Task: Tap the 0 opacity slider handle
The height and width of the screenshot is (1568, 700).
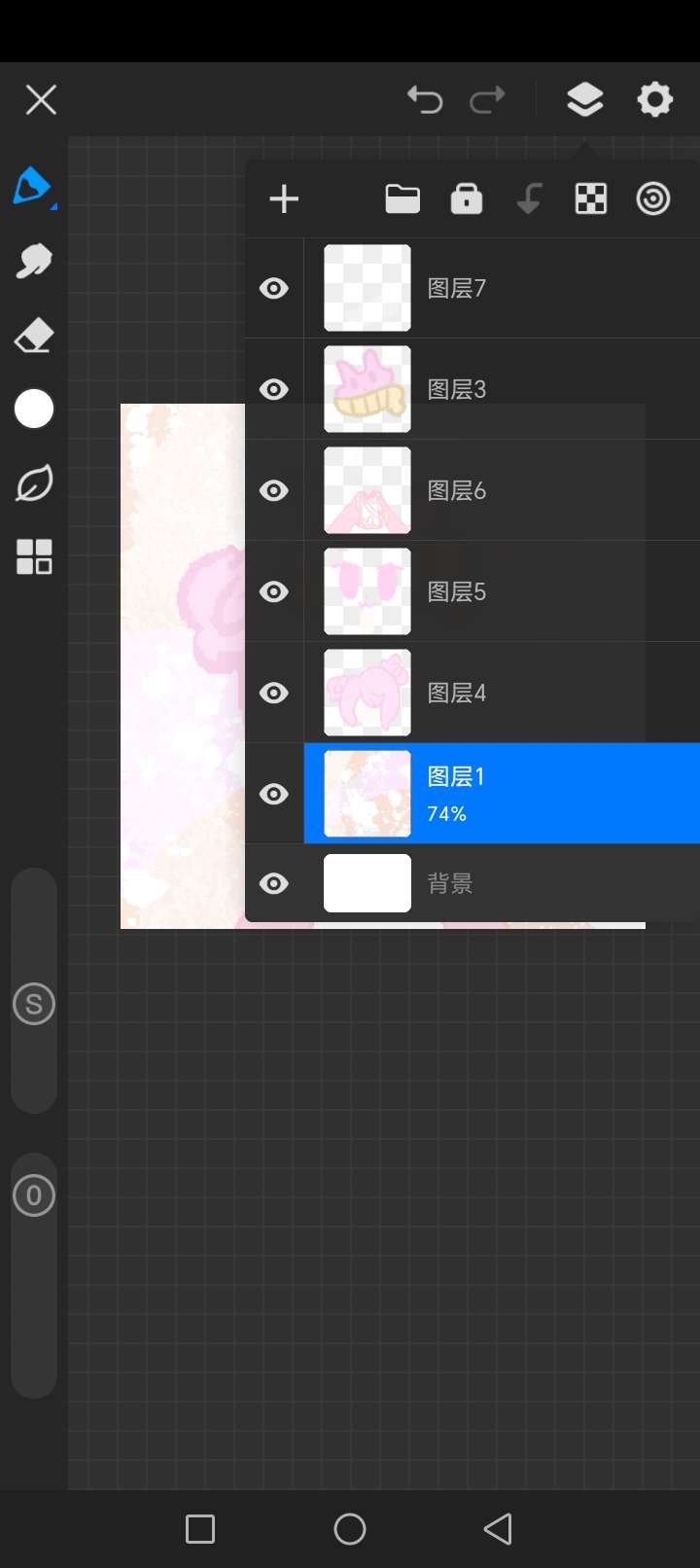Action: (34, 1195)
